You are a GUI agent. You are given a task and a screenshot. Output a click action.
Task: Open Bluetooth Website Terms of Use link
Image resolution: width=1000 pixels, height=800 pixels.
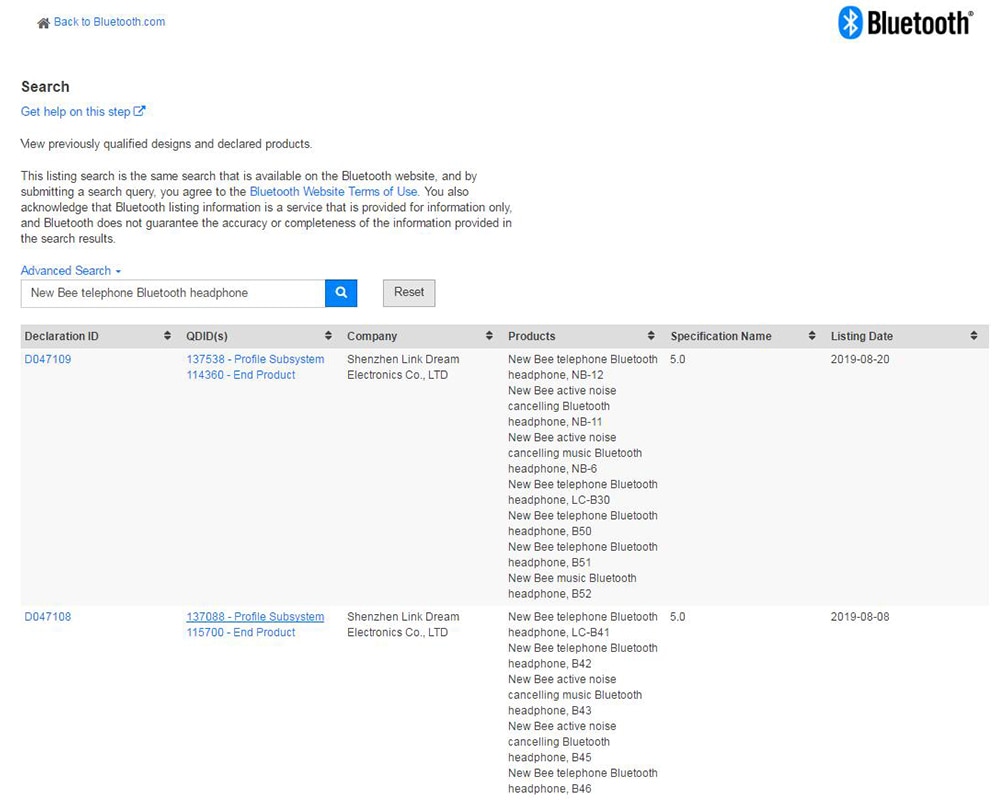tap(334, 191)
